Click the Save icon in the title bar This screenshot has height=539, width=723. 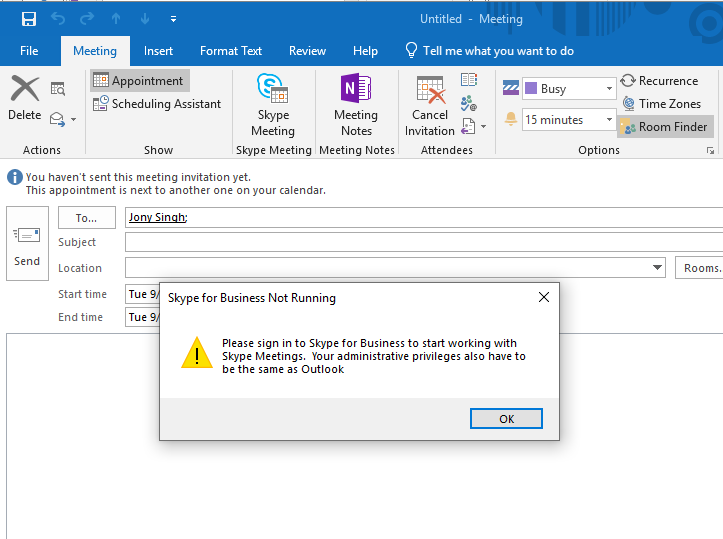28,19
